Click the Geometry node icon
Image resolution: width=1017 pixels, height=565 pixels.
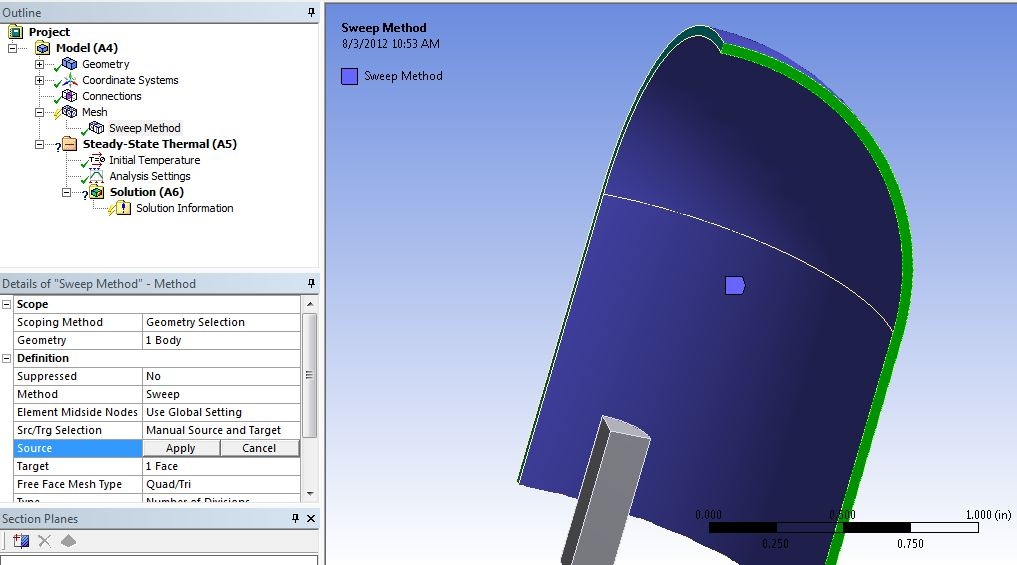coord(69,64)
